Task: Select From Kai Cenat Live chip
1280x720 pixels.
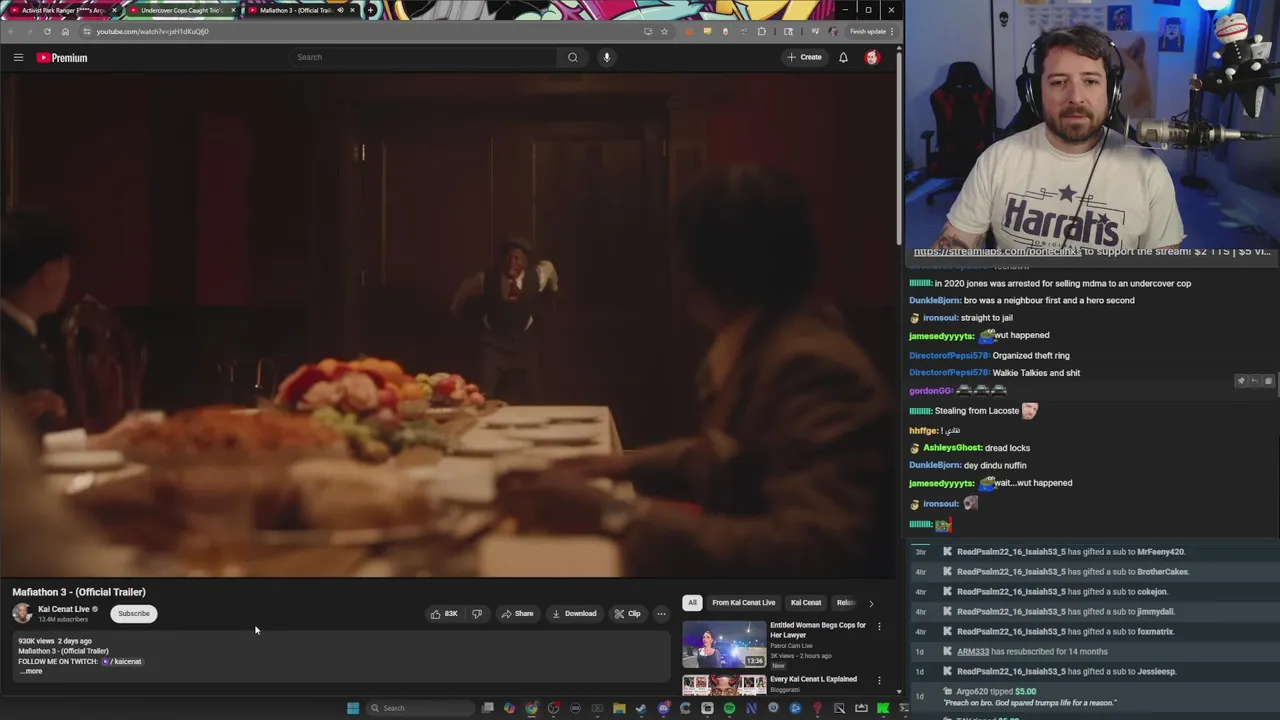Action: click(743, 603)
